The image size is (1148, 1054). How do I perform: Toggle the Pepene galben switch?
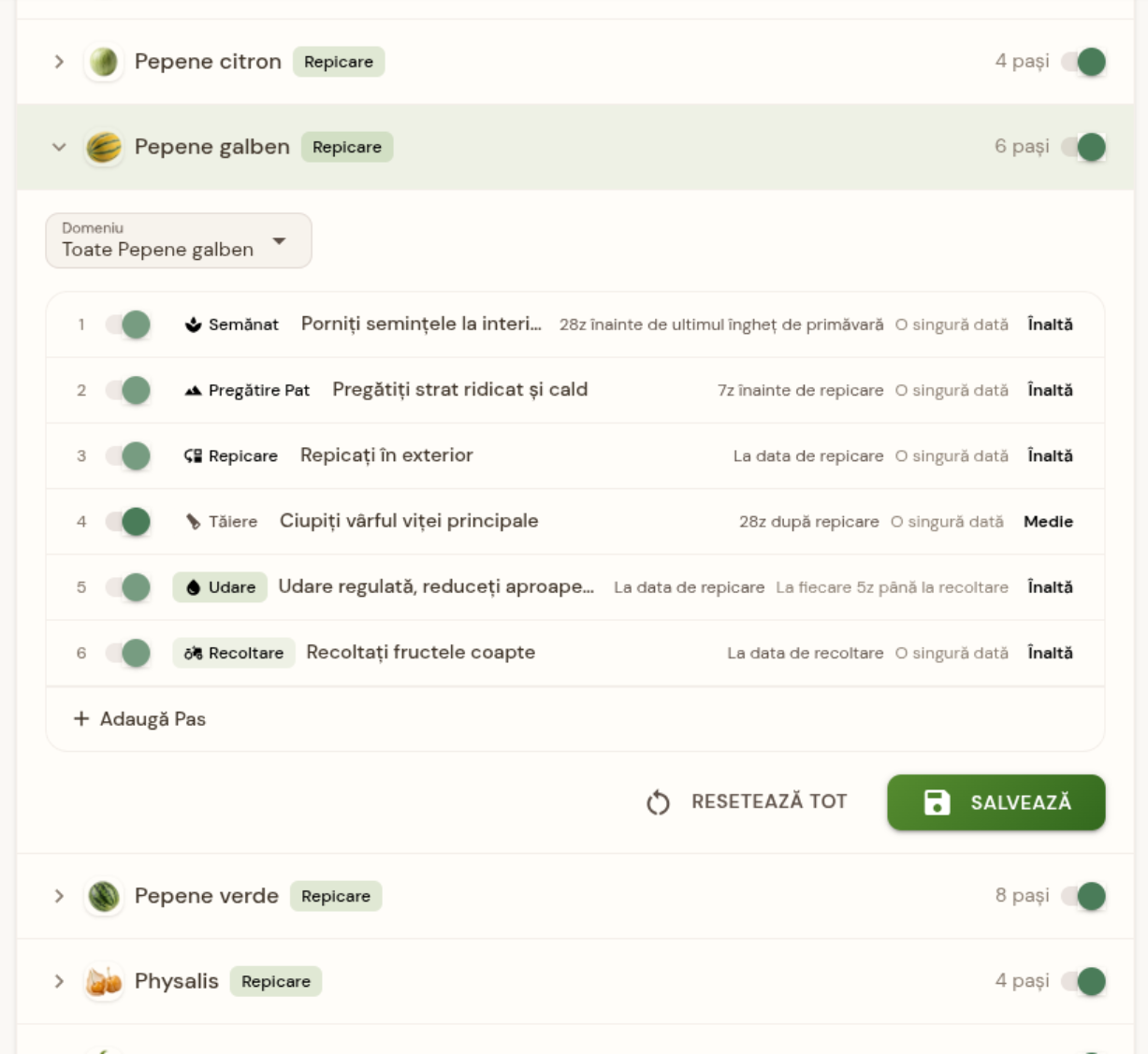coord(1083,147)
